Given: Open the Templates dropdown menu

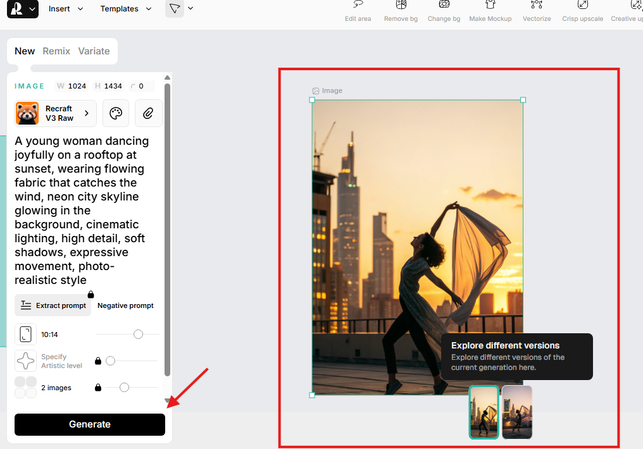Looking at the screenshot, I should click(x=126, y=9).
